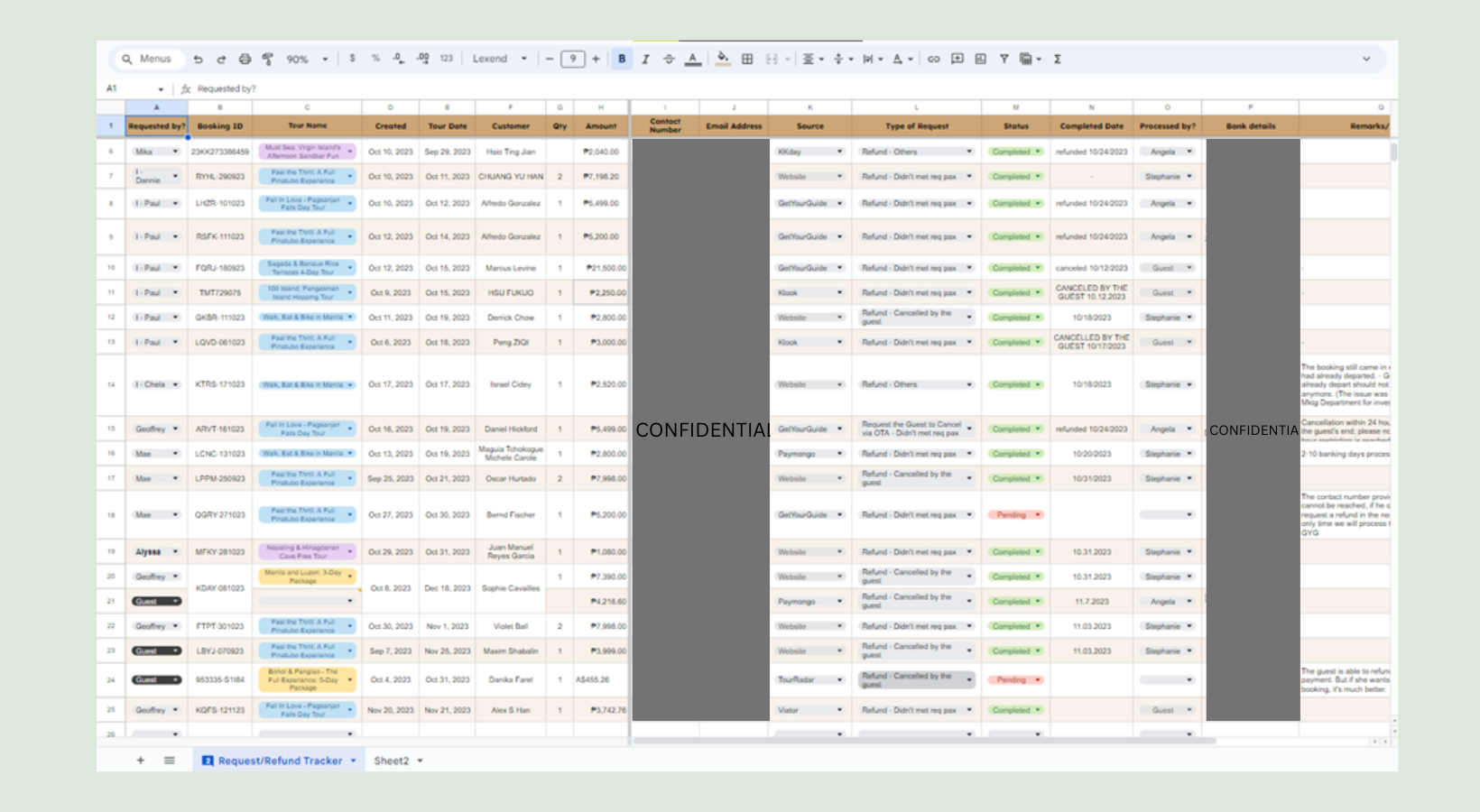Open the text rotation options
This screenshot has width=1480, height=812.
(902, 59)
